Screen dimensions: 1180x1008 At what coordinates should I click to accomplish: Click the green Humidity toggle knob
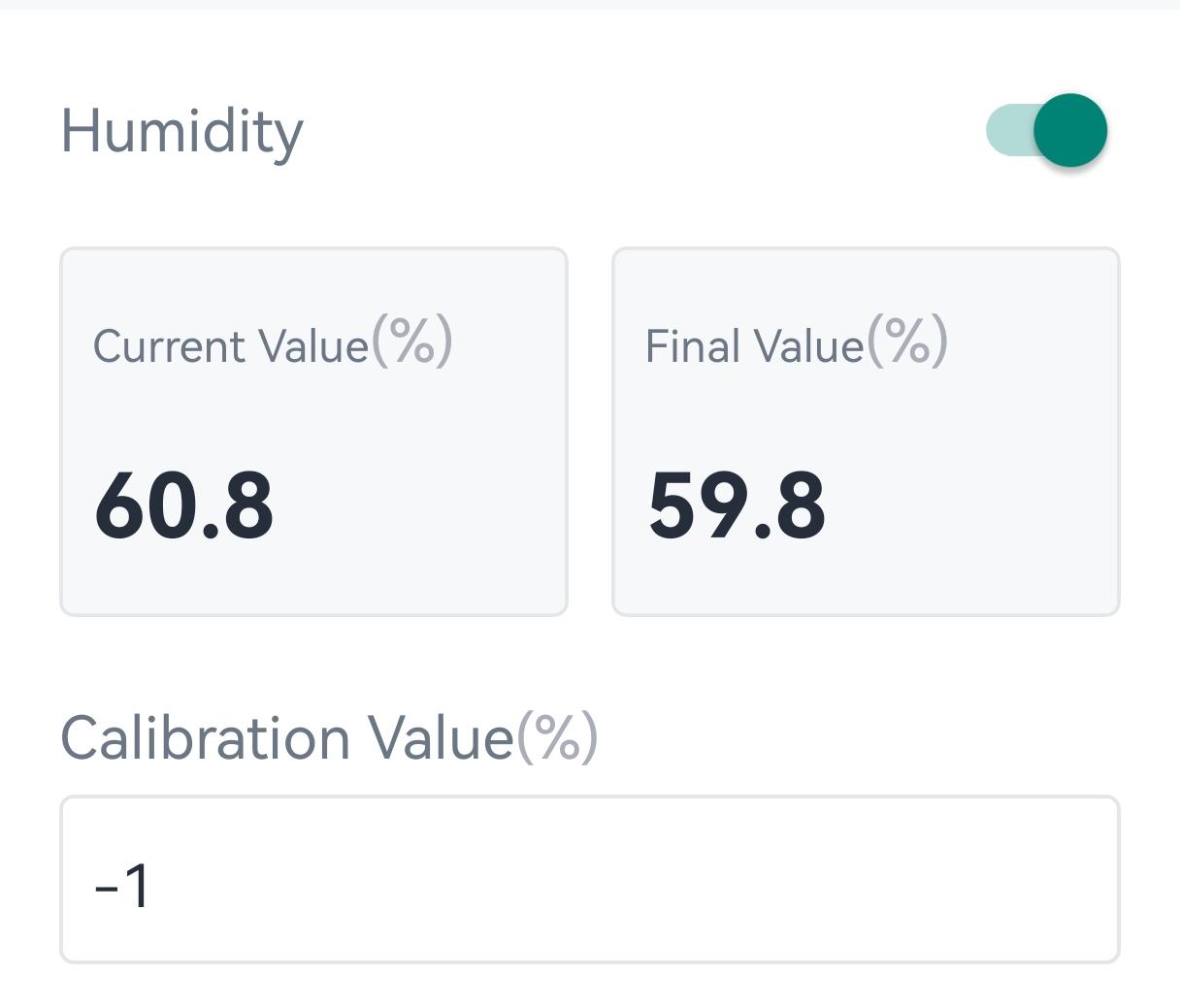tap(1070, 130)
